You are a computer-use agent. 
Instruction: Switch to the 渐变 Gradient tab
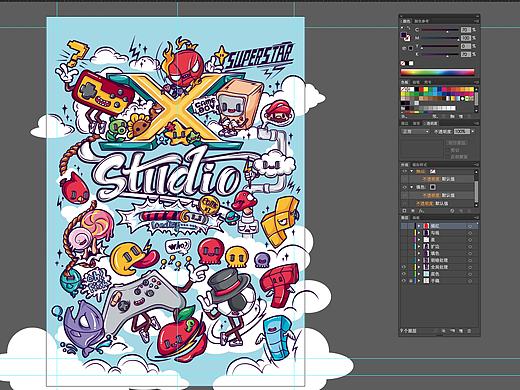[416, 123]
